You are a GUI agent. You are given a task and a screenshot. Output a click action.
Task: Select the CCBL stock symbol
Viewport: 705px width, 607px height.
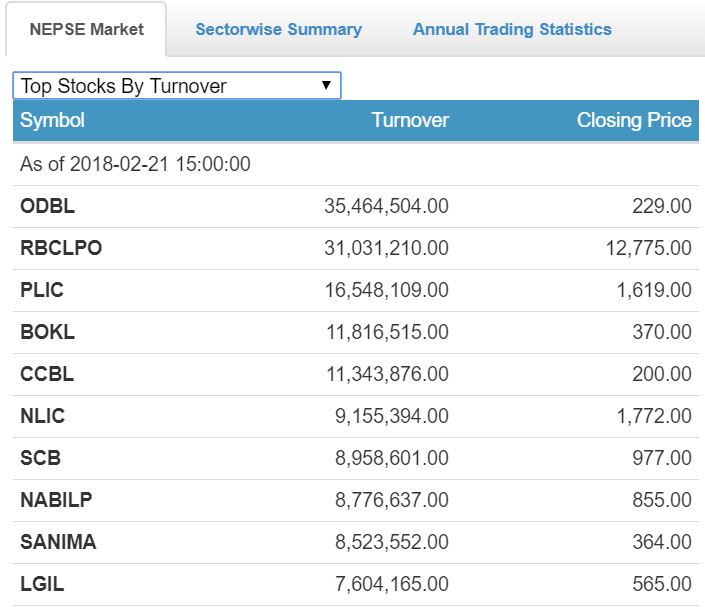(x=47, y=374)
